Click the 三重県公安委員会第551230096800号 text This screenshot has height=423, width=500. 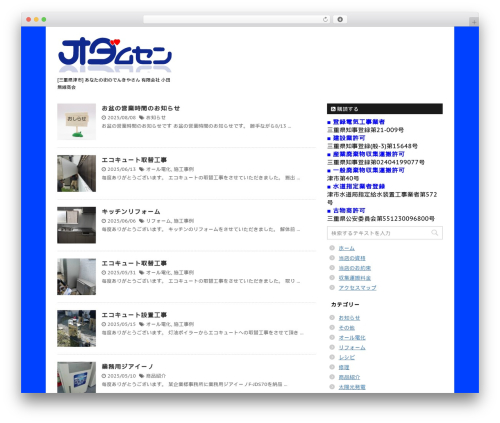pyautogui.click(x=381, y=219)
